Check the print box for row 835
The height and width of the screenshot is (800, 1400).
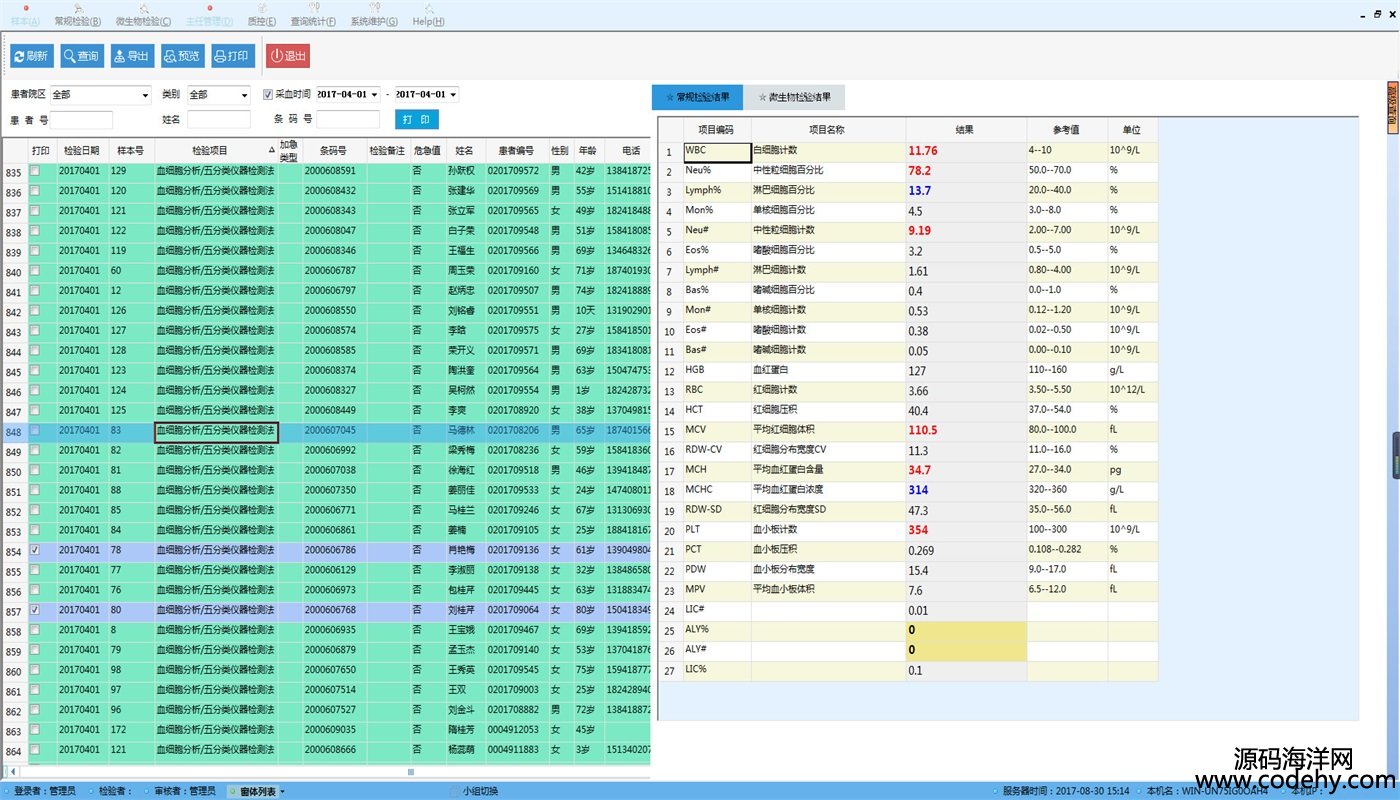[x=35, y=172]
